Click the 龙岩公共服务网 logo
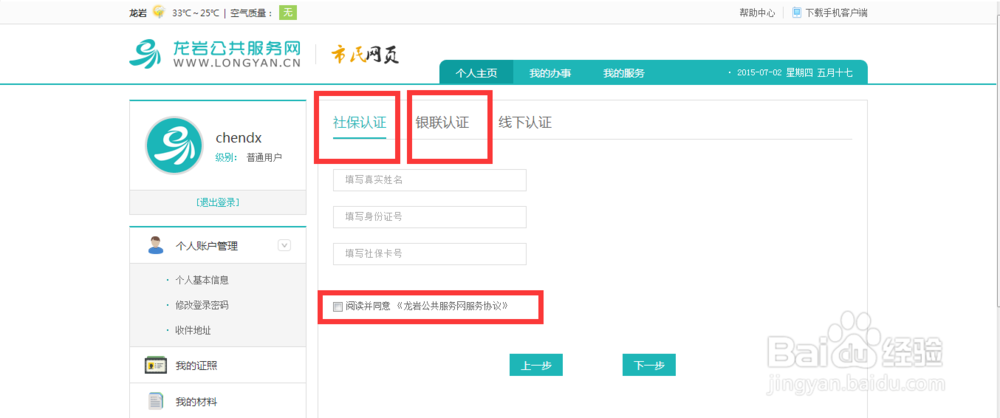This screenshot has height=418, width=1000. [x=215, y=54]
